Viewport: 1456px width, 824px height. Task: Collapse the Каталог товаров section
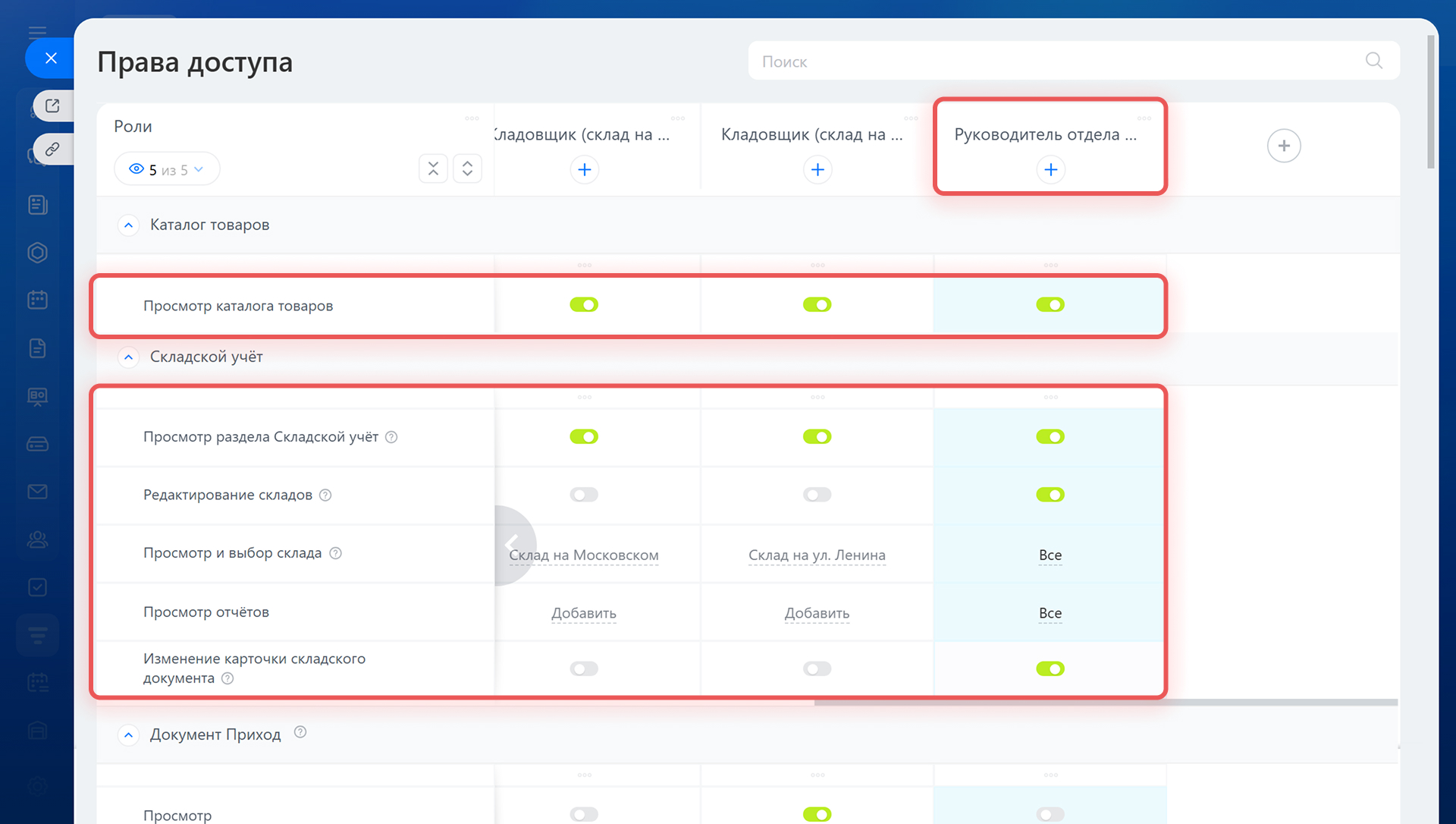coord(128,225)
